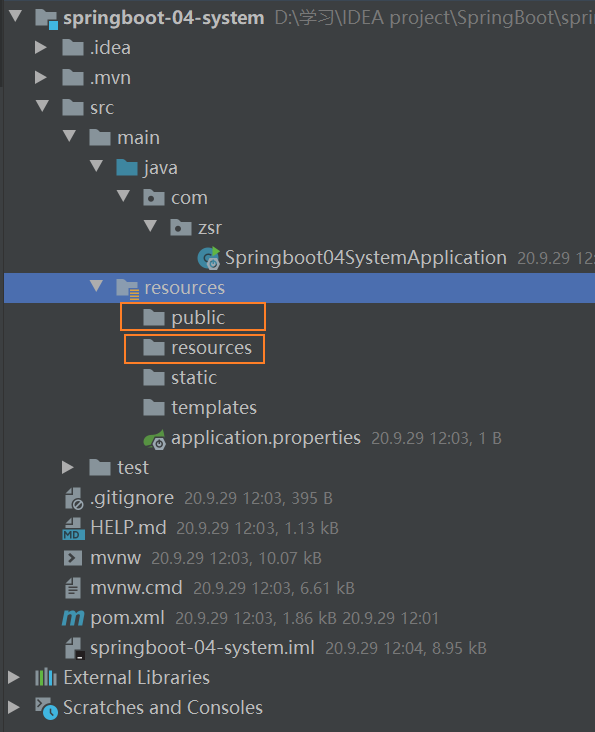Click the zsr package icon

[181, 227]
